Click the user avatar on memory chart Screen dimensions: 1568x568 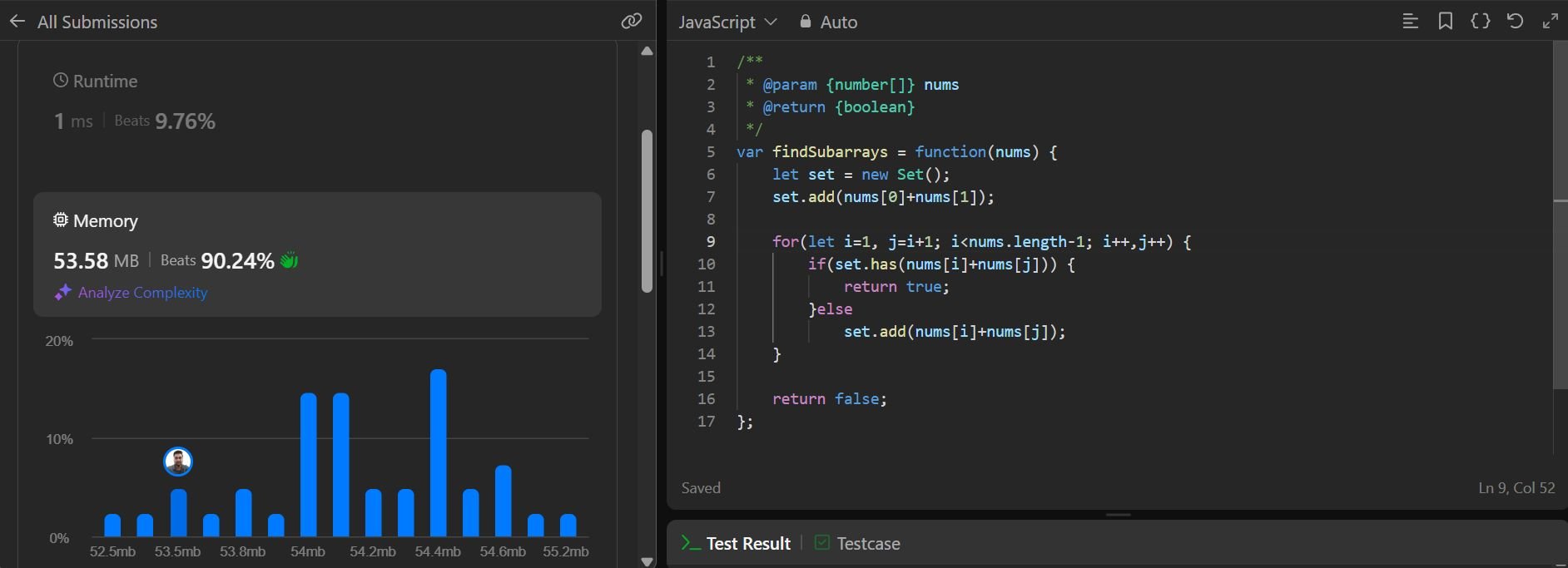(178, 462)
